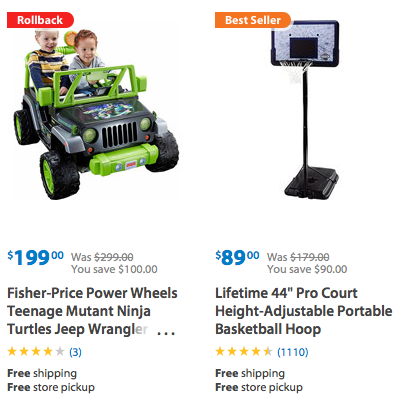Click You save $90.00 text
The image size is (398, 404).
click(307, 269)
